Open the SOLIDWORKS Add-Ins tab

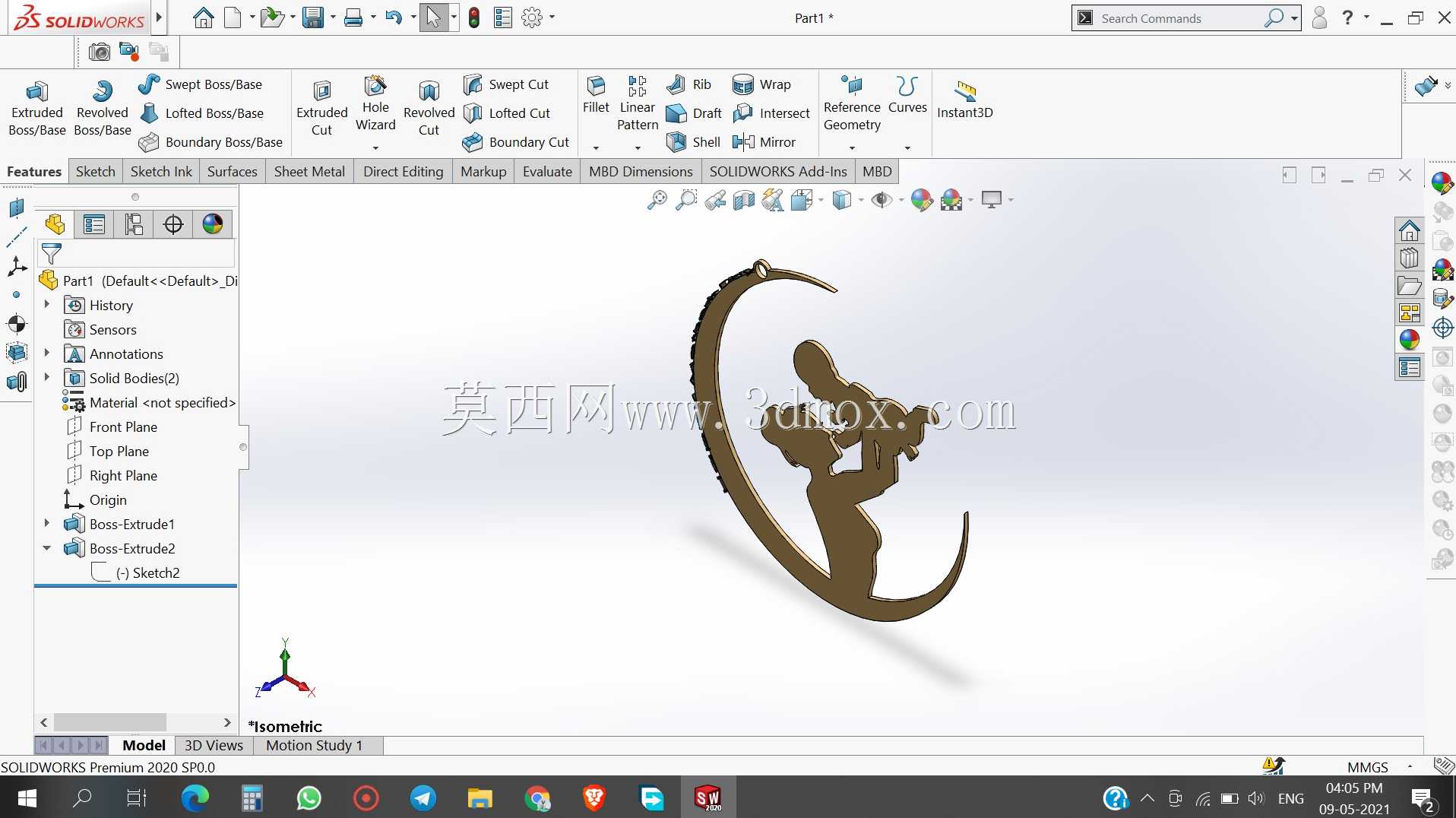[x=777, y=172]
